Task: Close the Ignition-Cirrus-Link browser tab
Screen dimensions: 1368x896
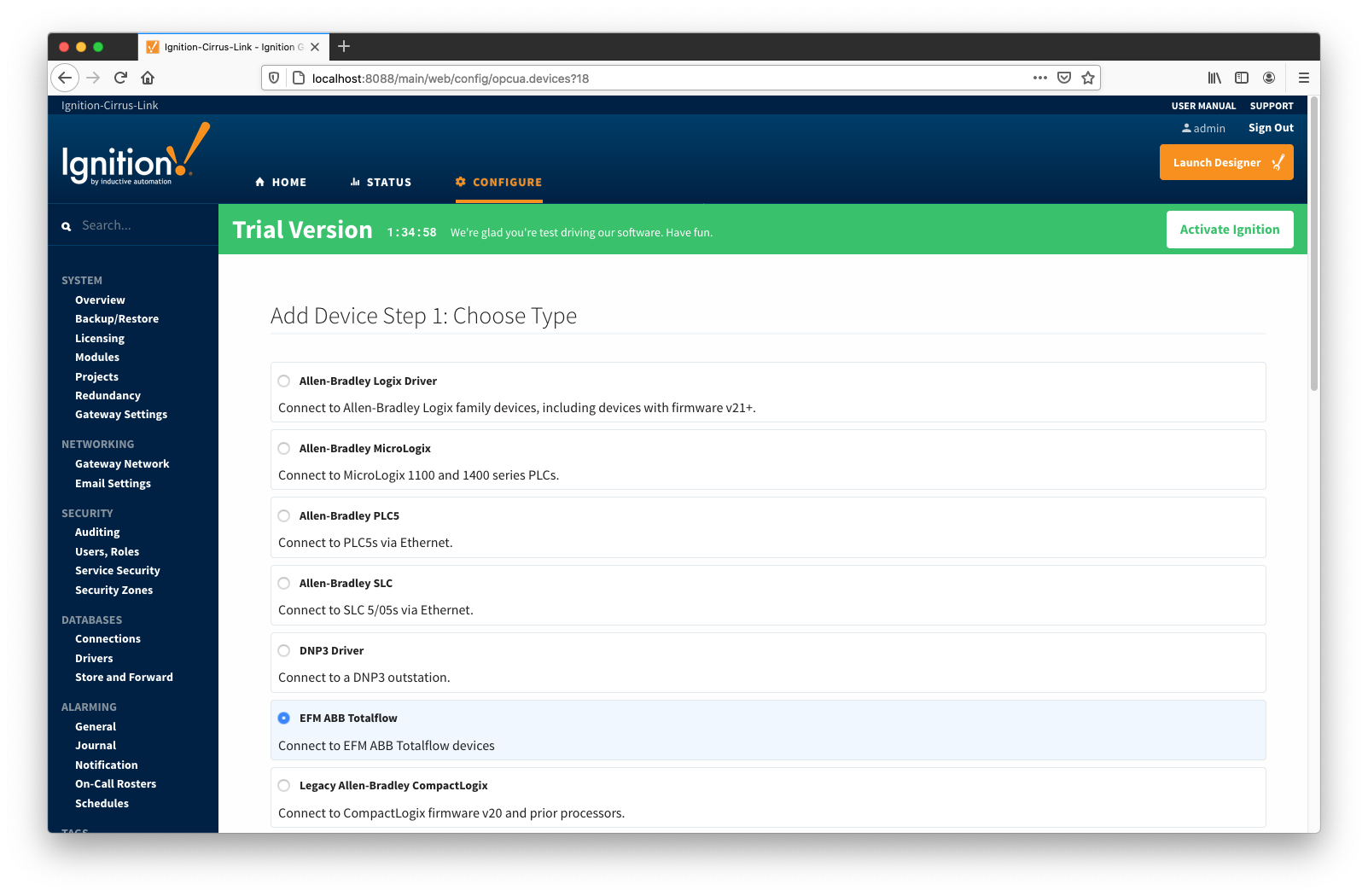Action: click(x=315, y=47)
